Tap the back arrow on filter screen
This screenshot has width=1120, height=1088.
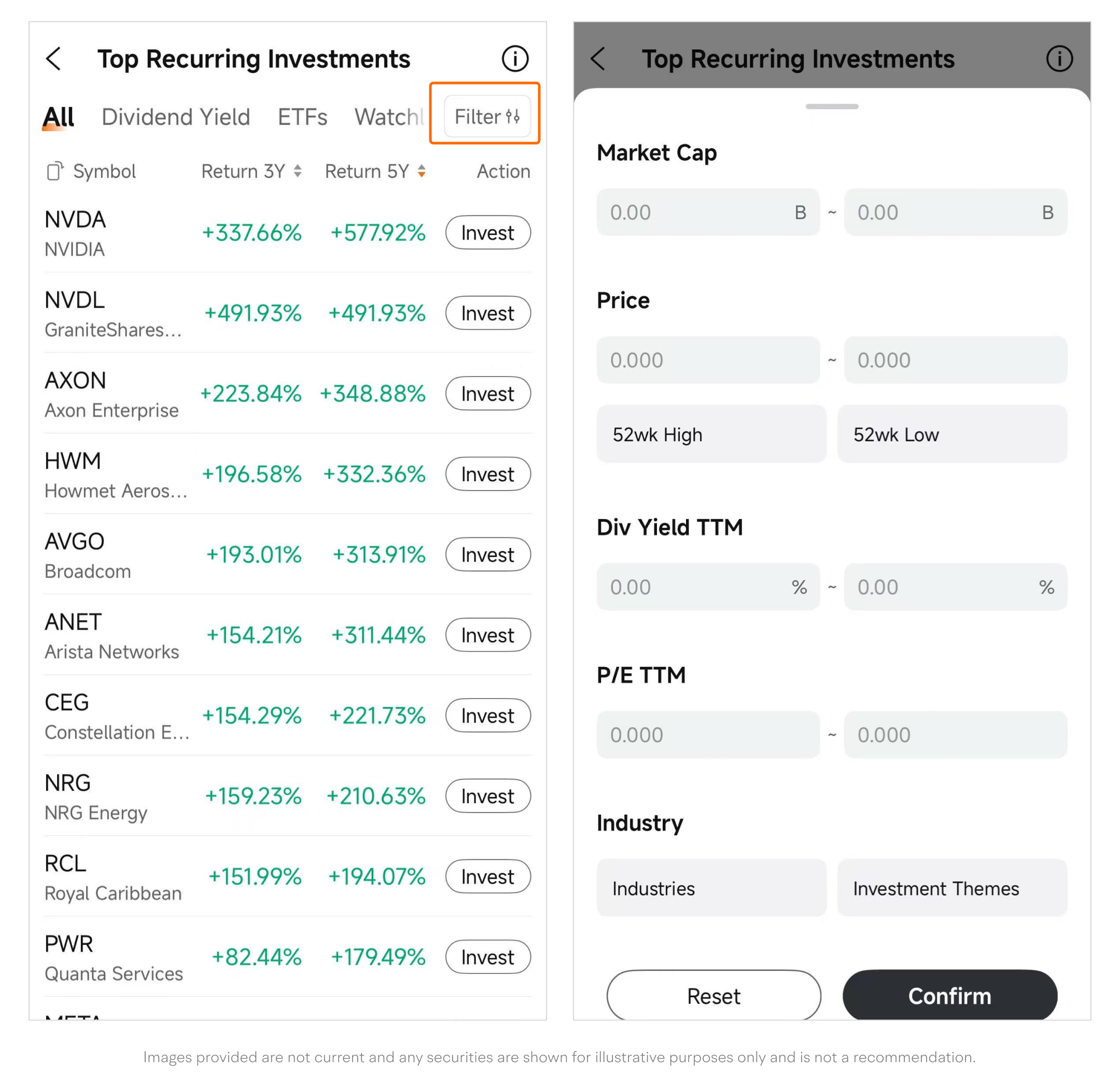598,58
